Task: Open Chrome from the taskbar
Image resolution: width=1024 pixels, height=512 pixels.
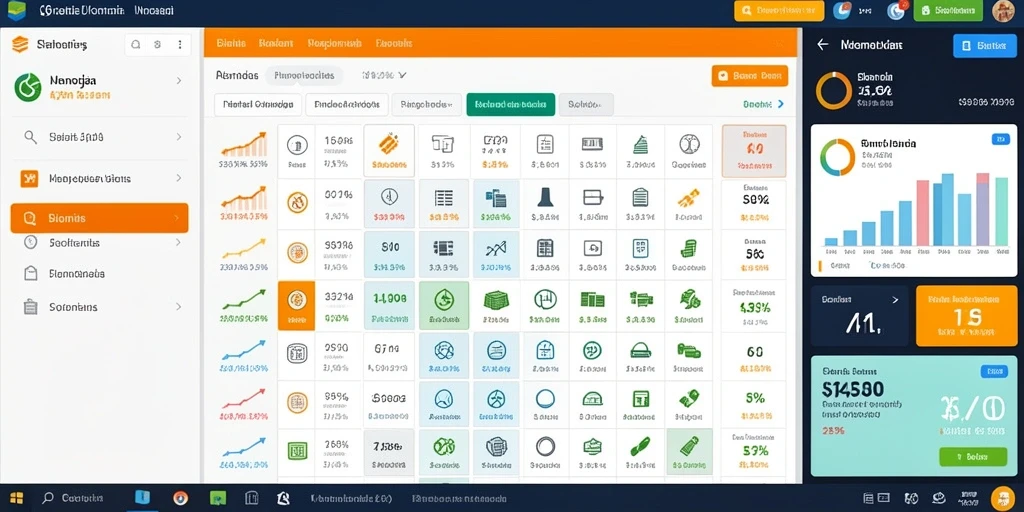Action: pyautogui.click(x=181, y=498)
